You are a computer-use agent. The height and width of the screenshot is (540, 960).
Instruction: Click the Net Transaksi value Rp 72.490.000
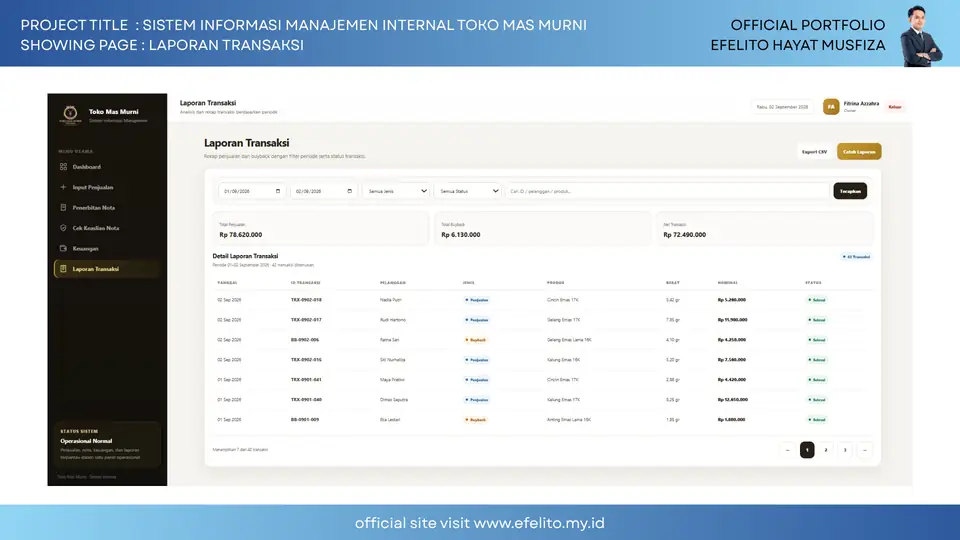tap(684, 234)
